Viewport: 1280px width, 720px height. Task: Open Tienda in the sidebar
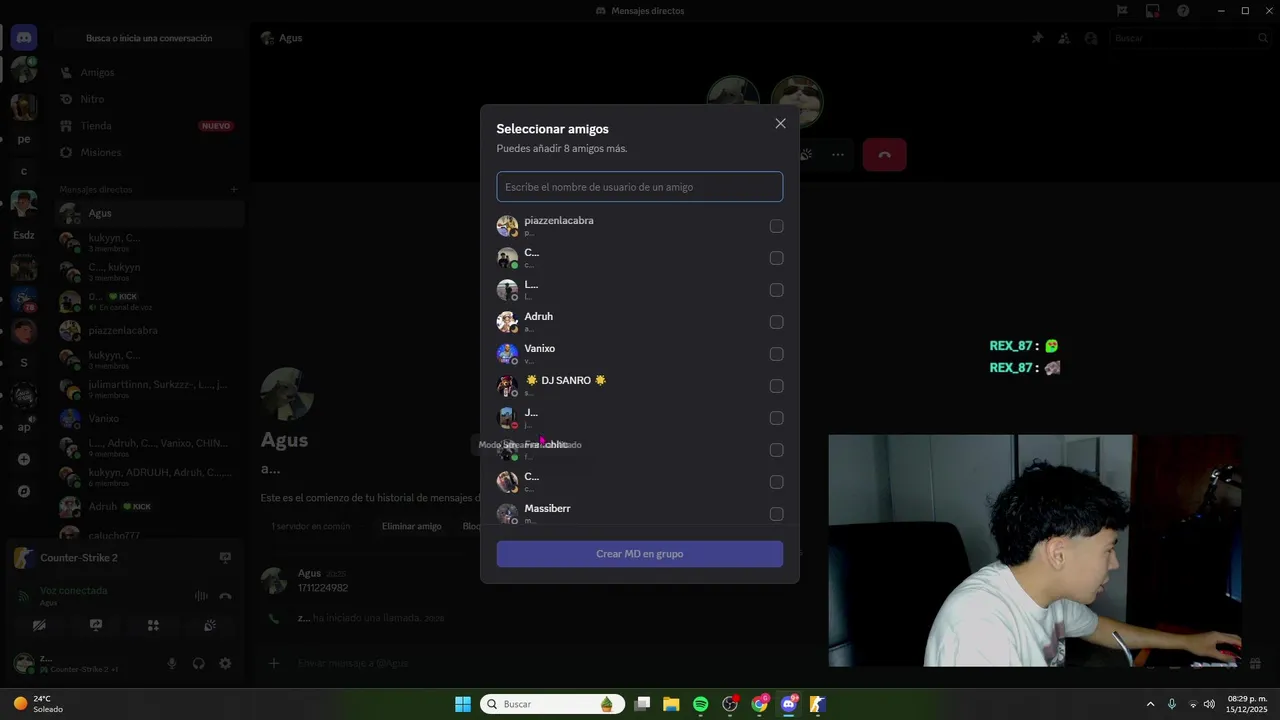tap(150, 126)
